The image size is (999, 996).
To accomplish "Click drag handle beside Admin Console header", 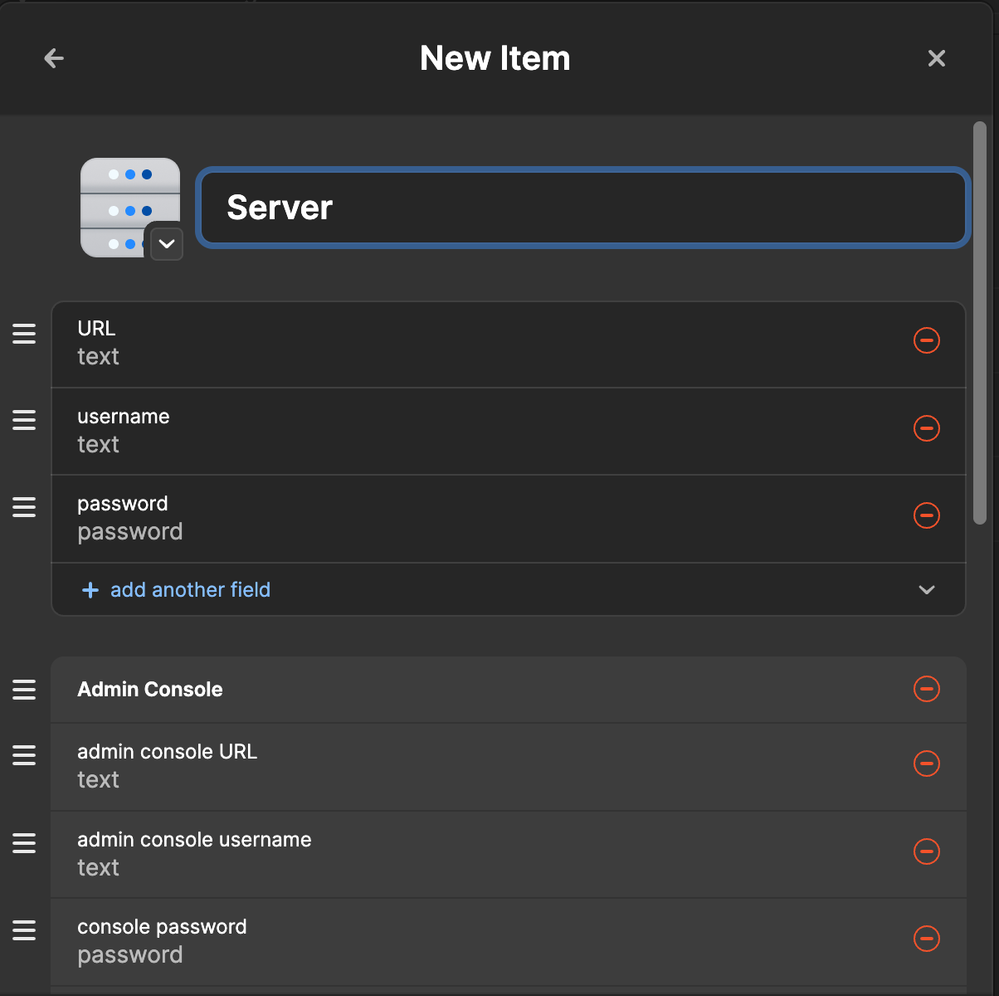I will tap(24, 689).
